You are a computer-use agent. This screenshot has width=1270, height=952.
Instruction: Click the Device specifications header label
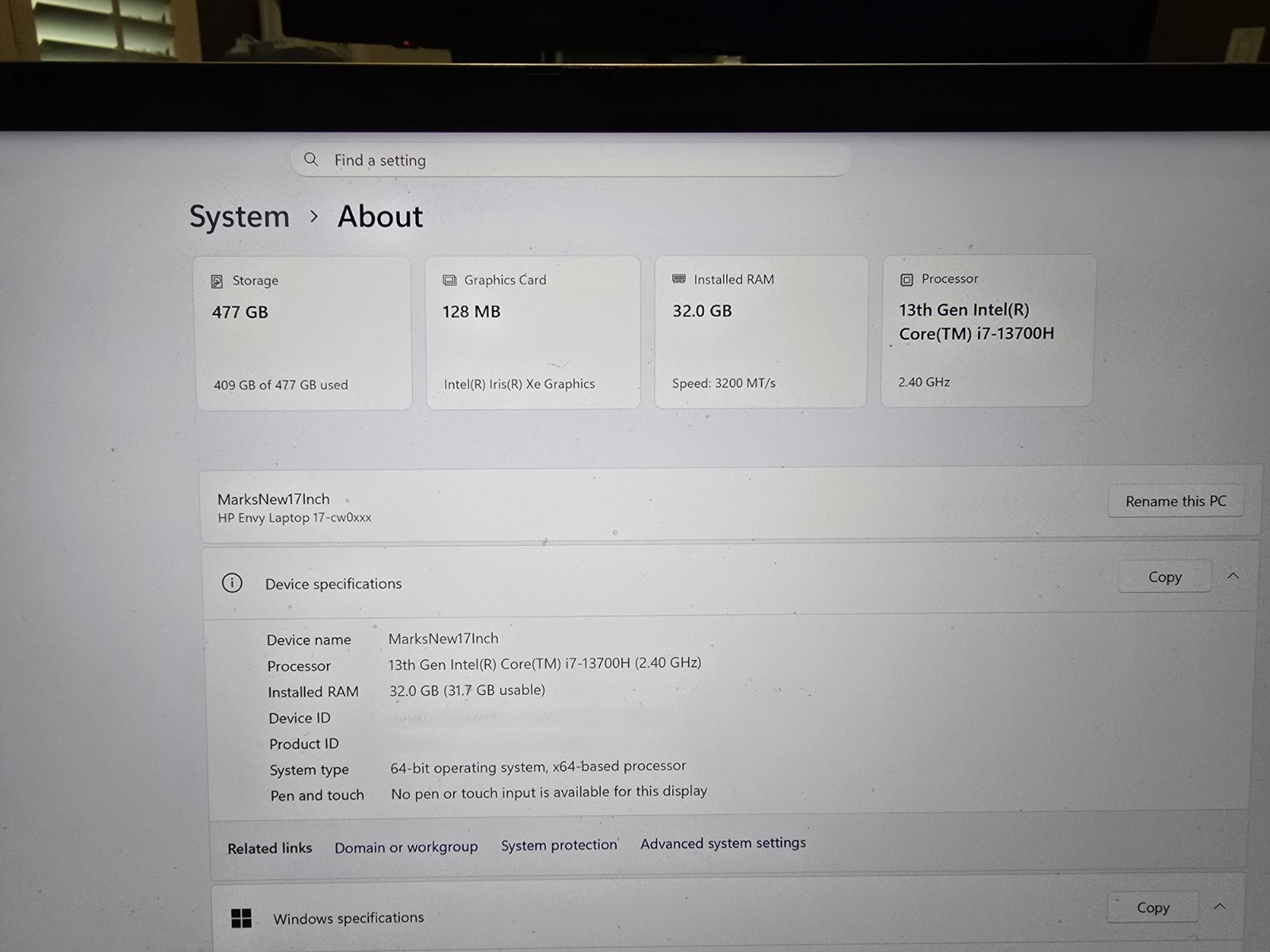coord(333,584)
